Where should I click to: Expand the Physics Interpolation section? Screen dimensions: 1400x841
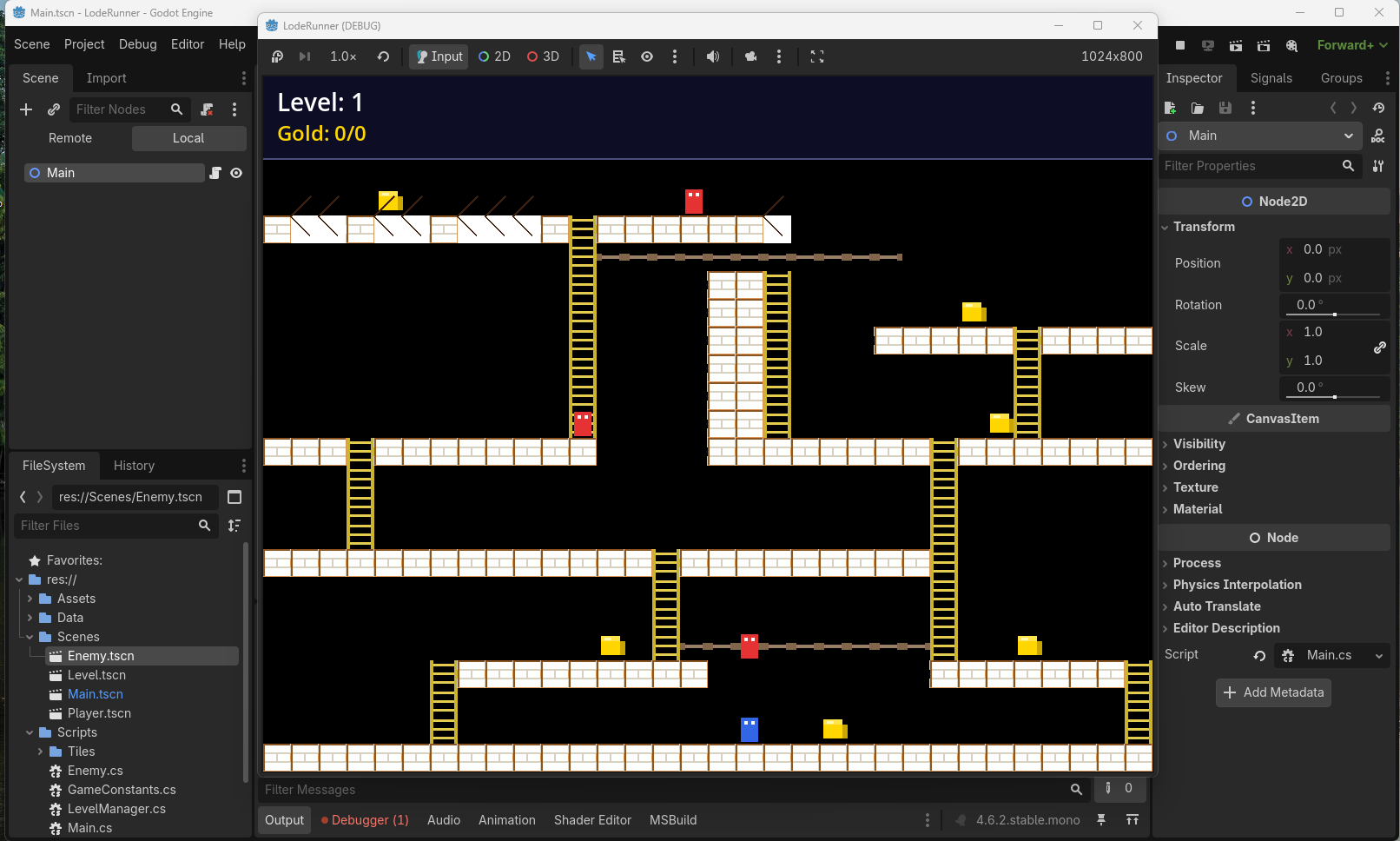pyautogui.click(x=1237, y=585)
